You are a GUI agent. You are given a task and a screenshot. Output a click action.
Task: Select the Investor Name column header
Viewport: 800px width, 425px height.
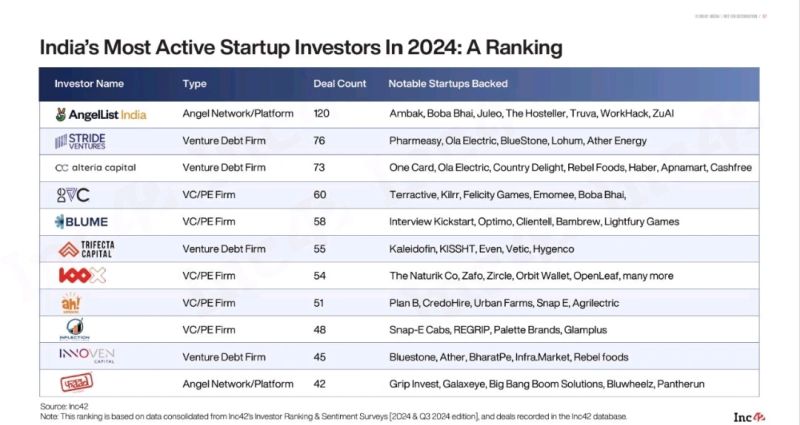click(x=89, y=83)
